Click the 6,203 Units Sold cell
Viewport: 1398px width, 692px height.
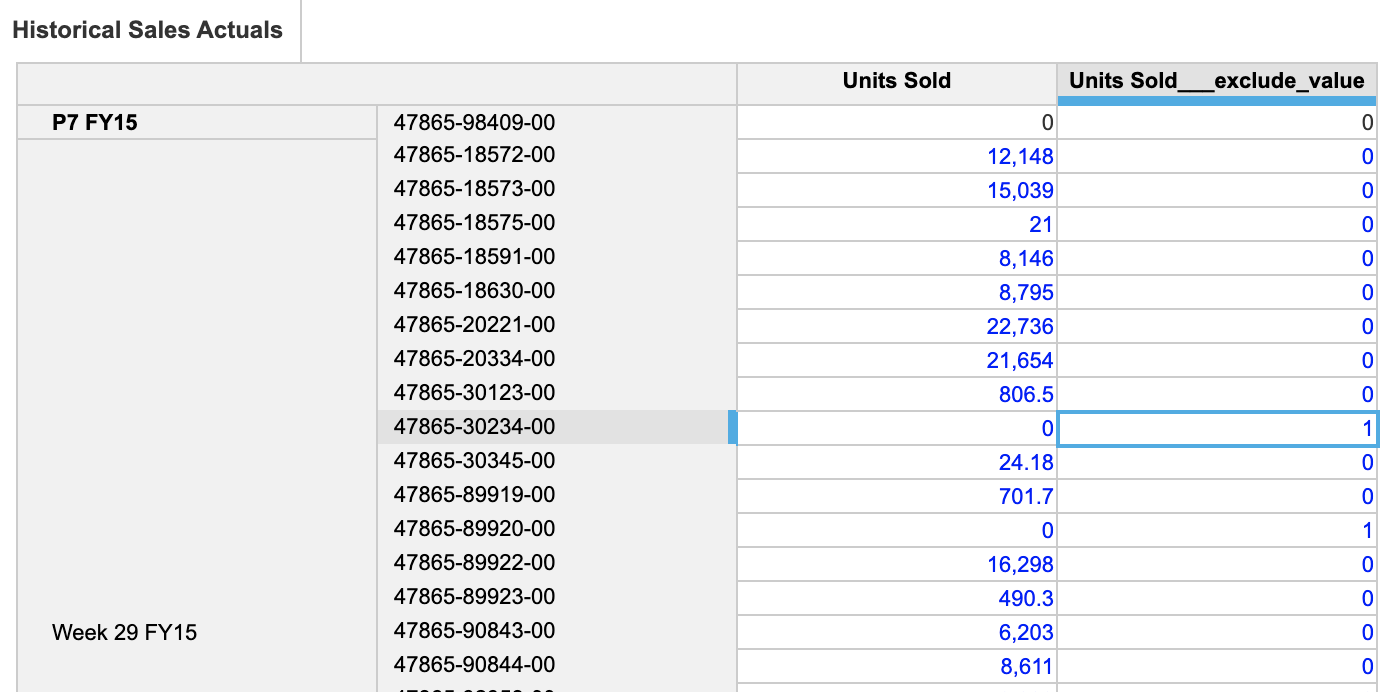[x=897, y=632]
